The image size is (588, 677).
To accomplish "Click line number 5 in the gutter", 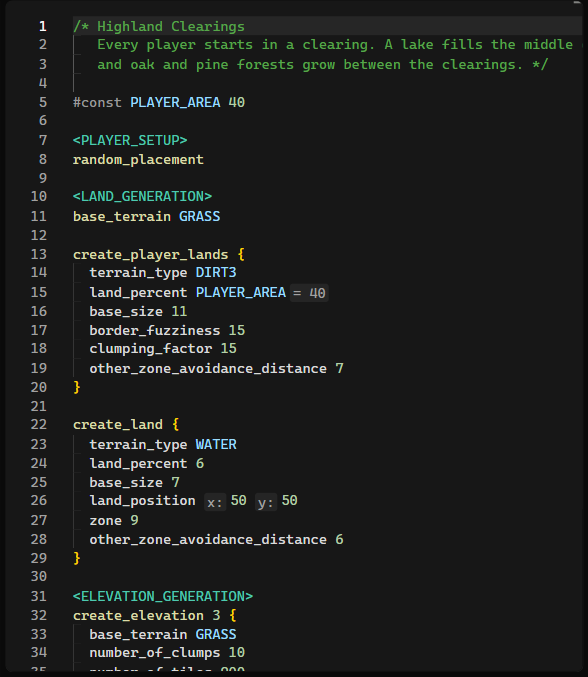I will [43, 102].
